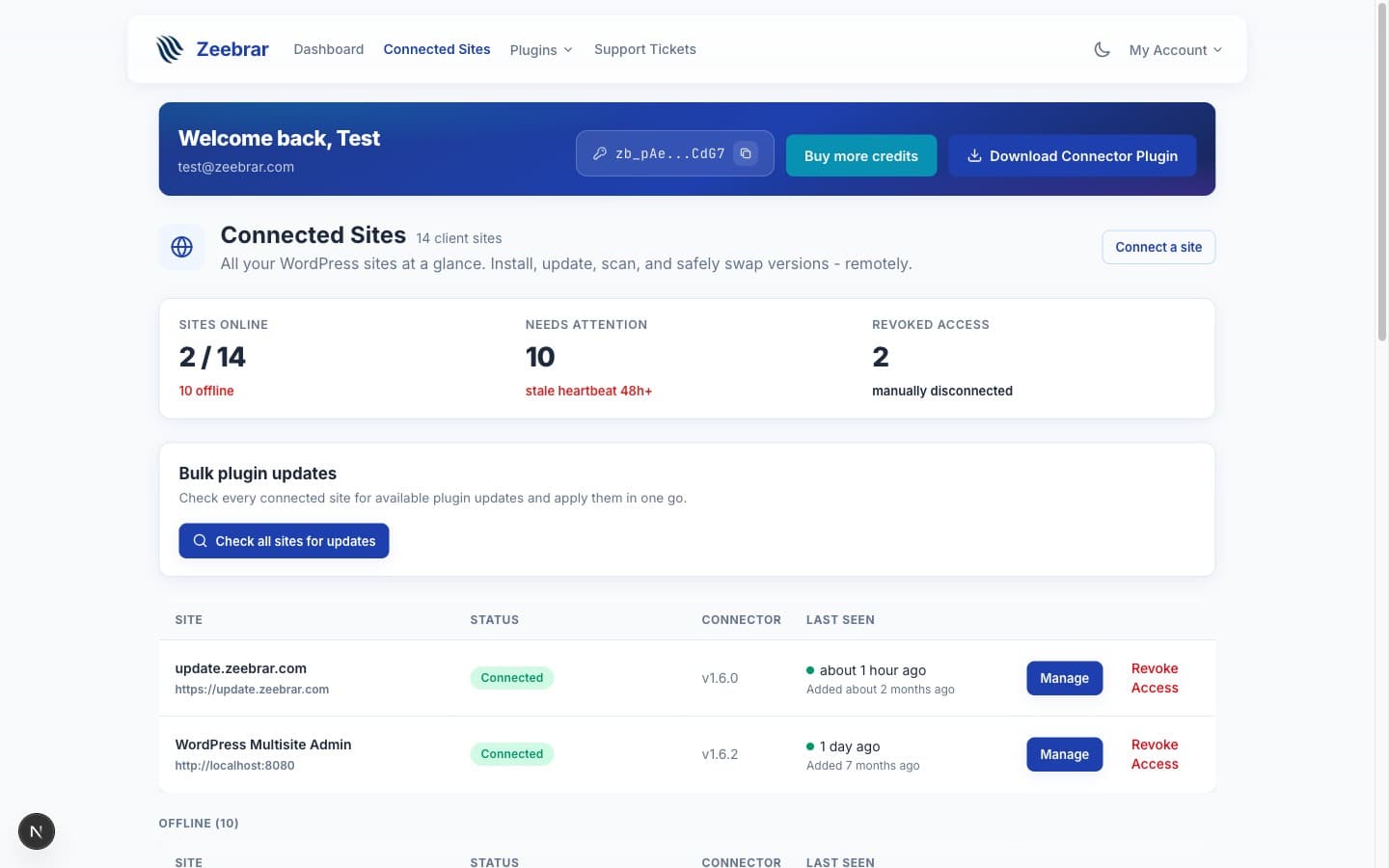Viewport: 1389px width, 868px height.
Task: Click the key icon beside zb_pAe...CdG7
Action: pos(599,153)
